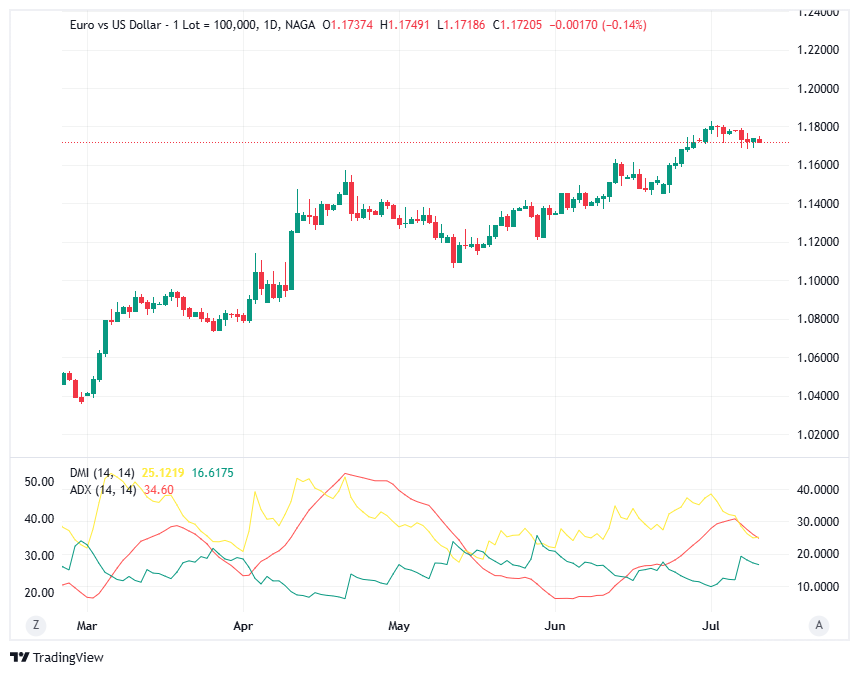Click the Z quick-access icon in the corner
Image resolution: width=859 pixels, height=675 pixels.
coord(36,624)
